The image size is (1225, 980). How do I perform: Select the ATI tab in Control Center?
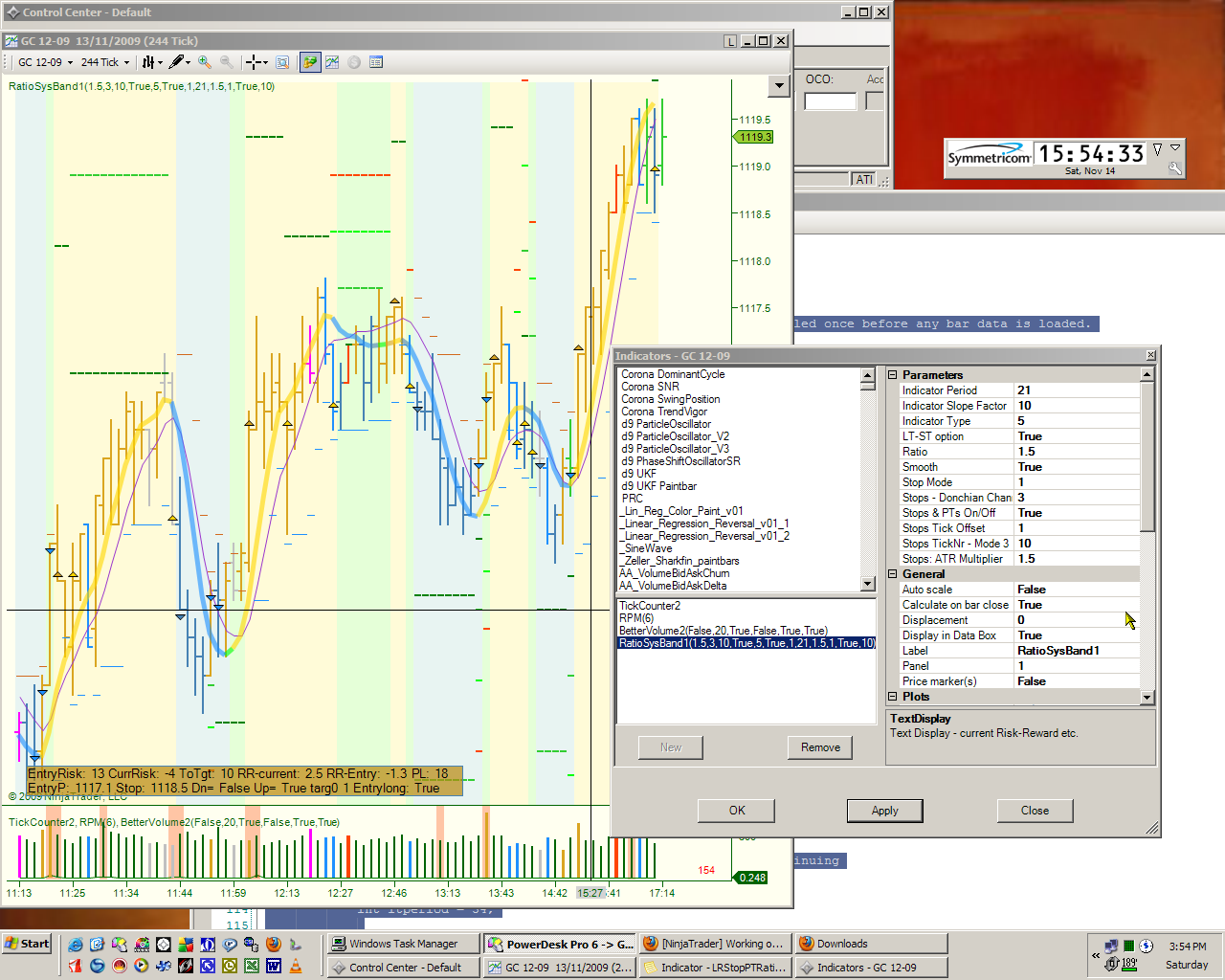tap(864, 180)
